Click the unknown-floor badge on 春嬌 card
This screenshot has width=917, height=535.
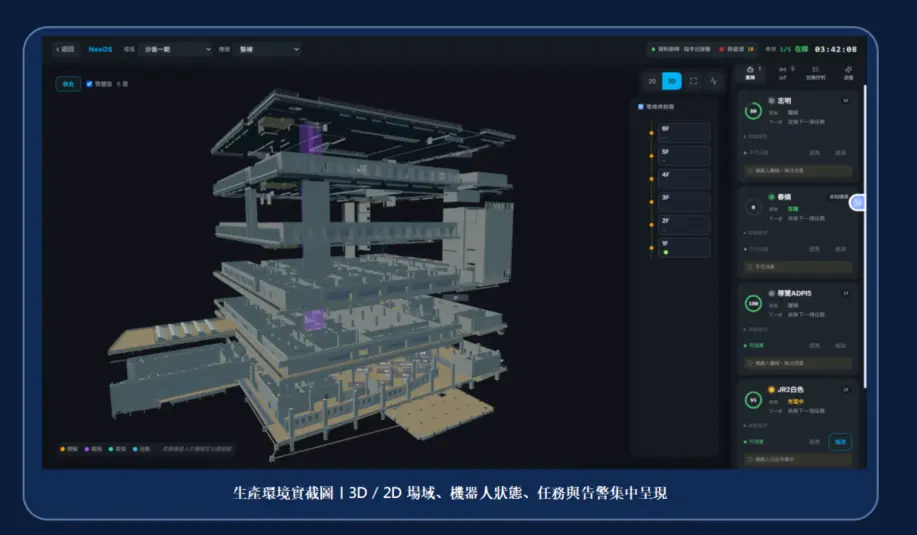839,197
